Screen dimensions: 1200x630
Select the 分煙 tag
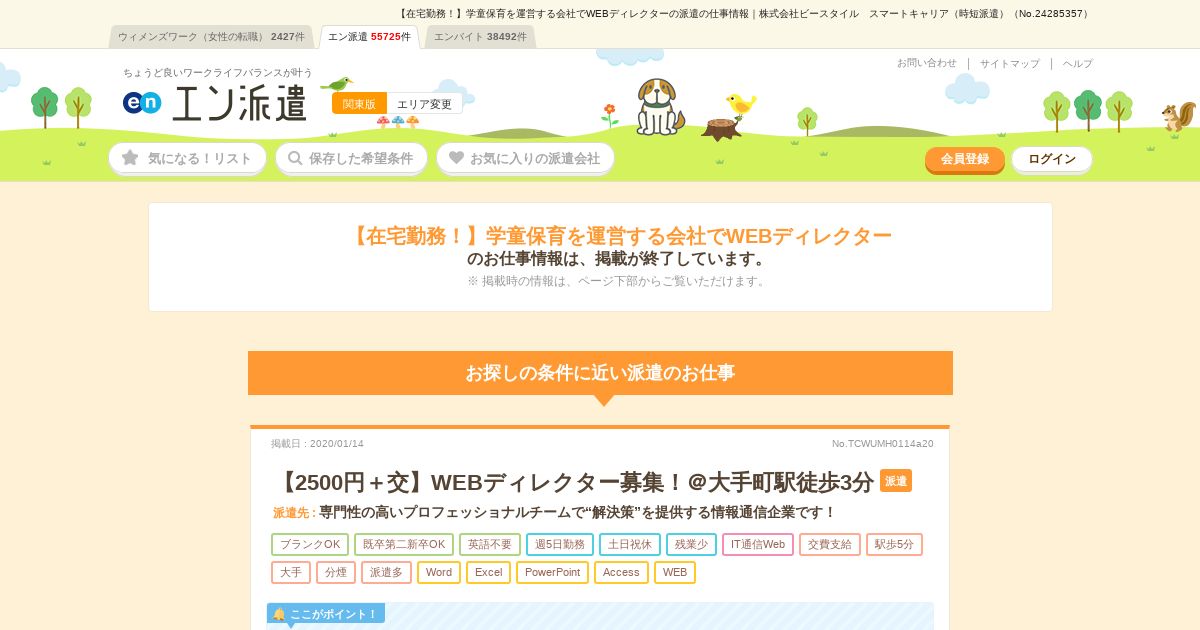pos(336,573)
